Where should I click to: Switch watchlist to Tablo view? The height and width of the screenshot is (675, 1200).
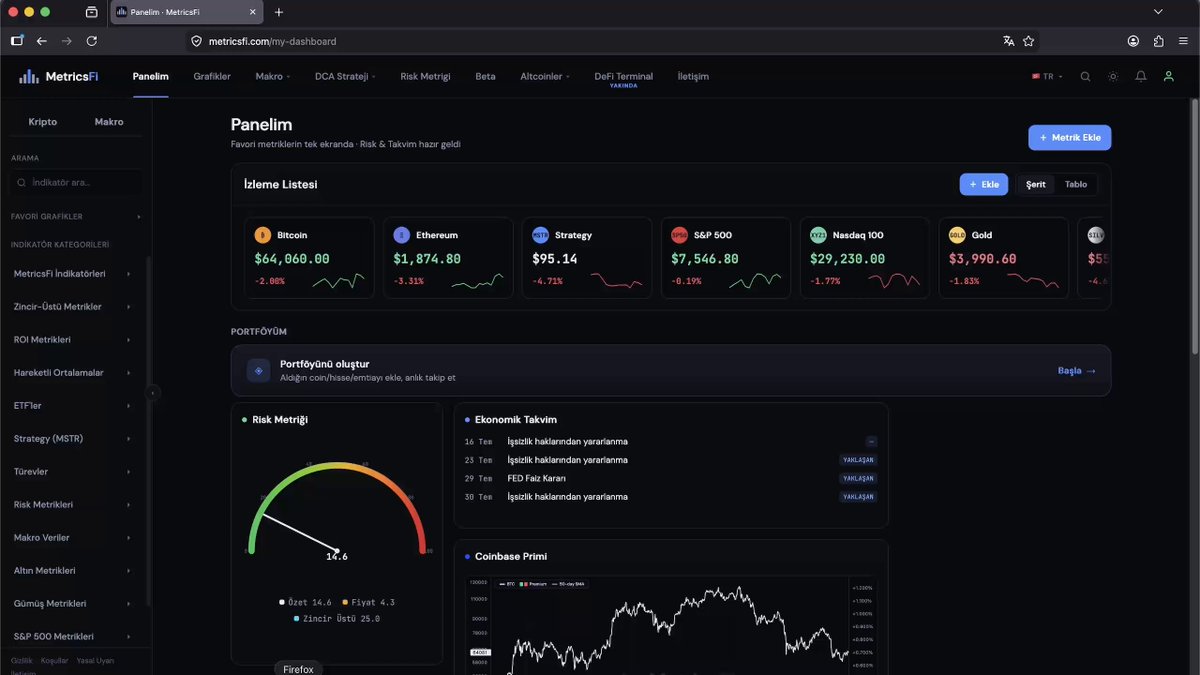[1076, 184]
